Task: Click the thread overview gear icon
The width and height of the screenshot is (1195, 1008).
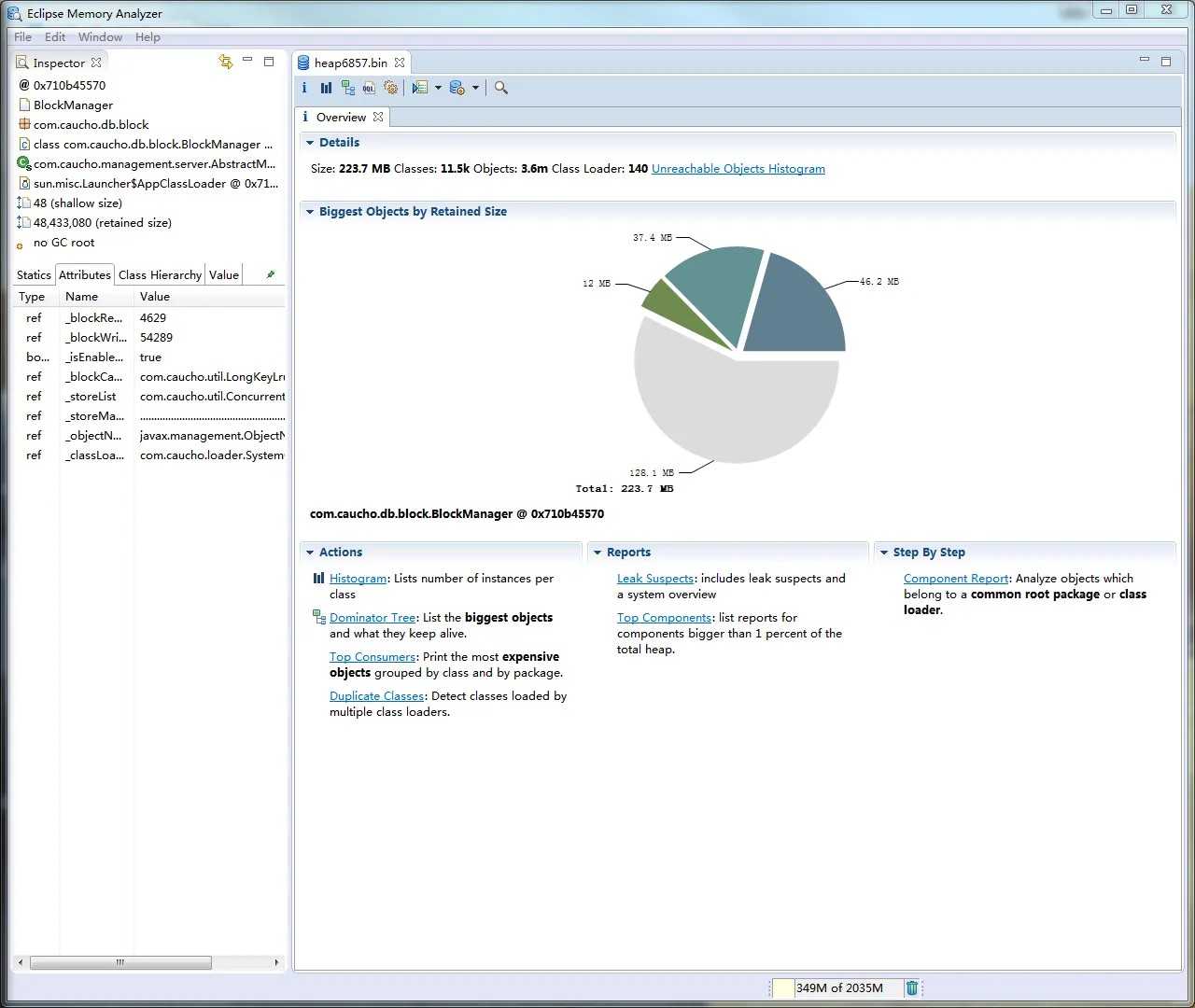Action: (390, 88)
